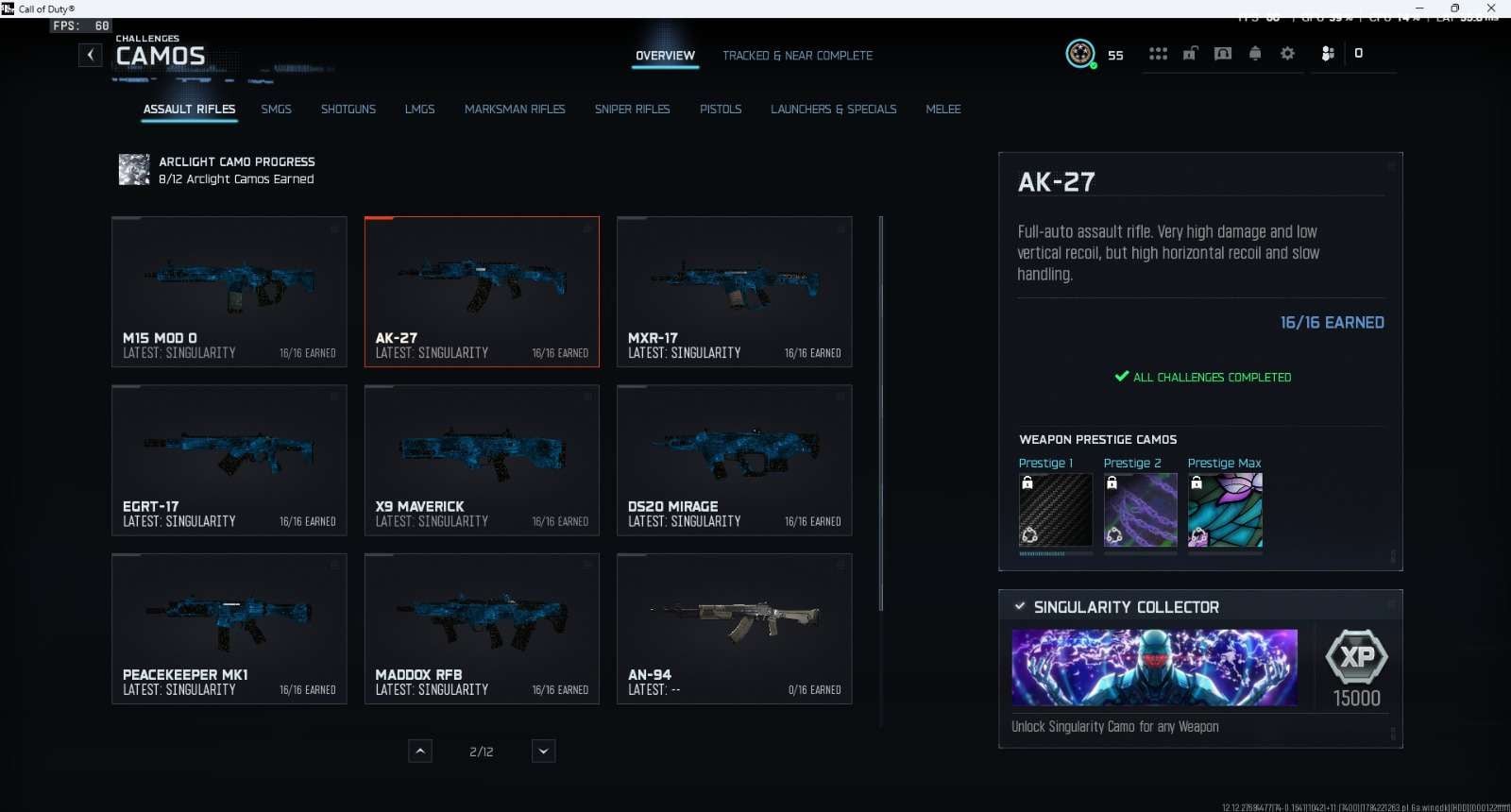Go to next camo page with down arrow

tap(543, 751)
